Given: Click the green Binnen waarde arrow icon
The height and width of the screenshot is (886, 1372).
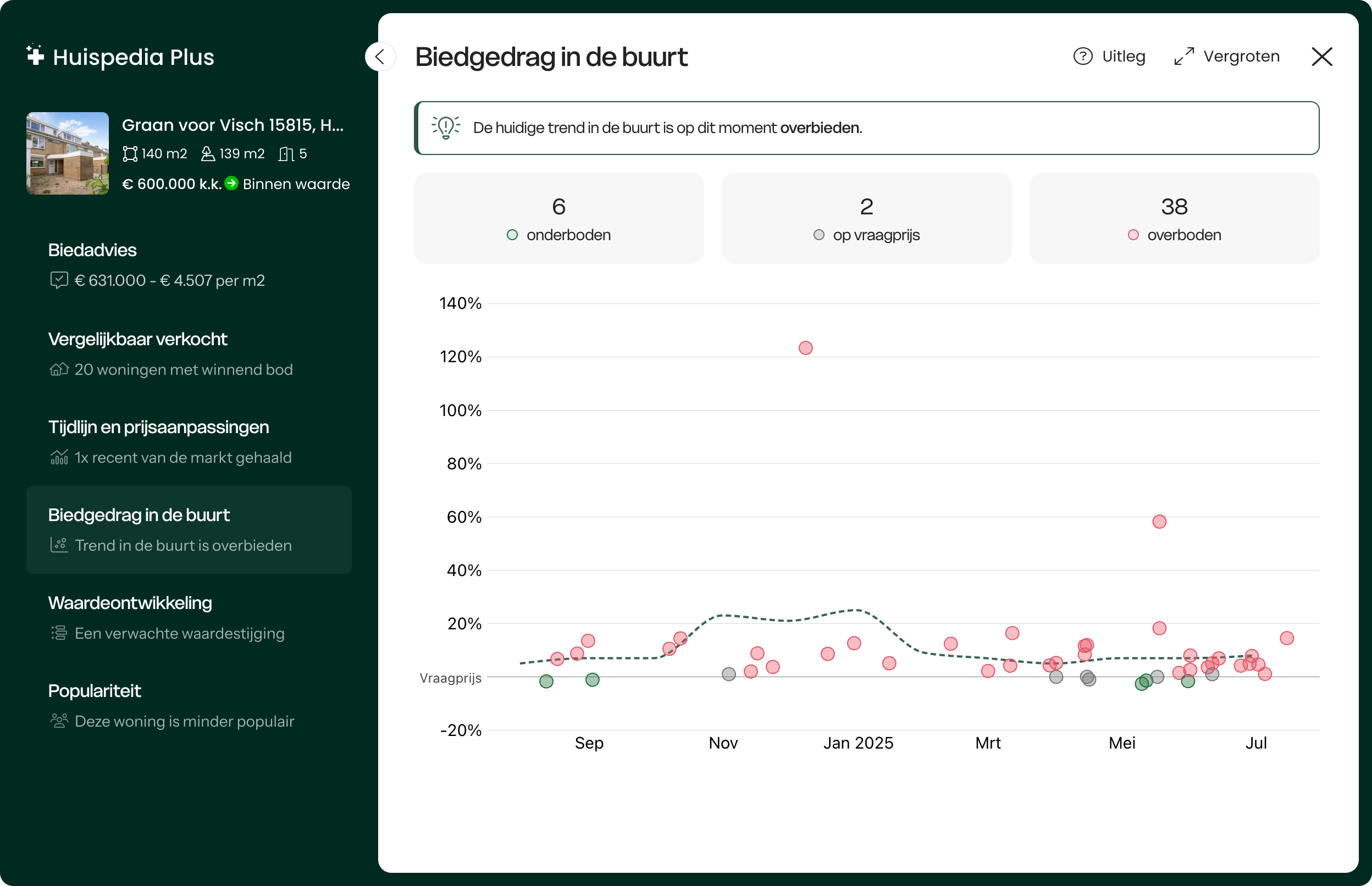Looking at the screenshot, I should click(x=231, y=183).
